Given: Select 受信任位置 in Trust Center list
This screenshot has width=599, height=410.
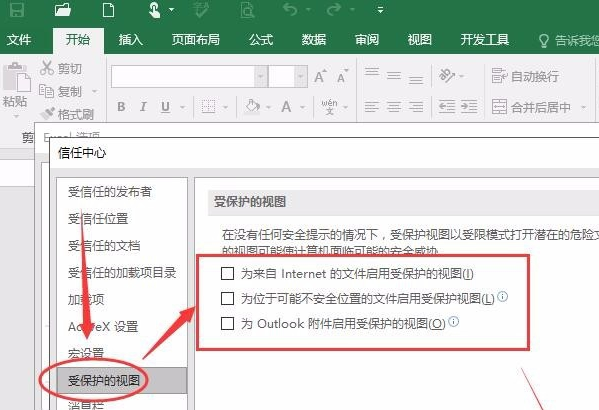Looking at the screenshot, I should 98,219.
